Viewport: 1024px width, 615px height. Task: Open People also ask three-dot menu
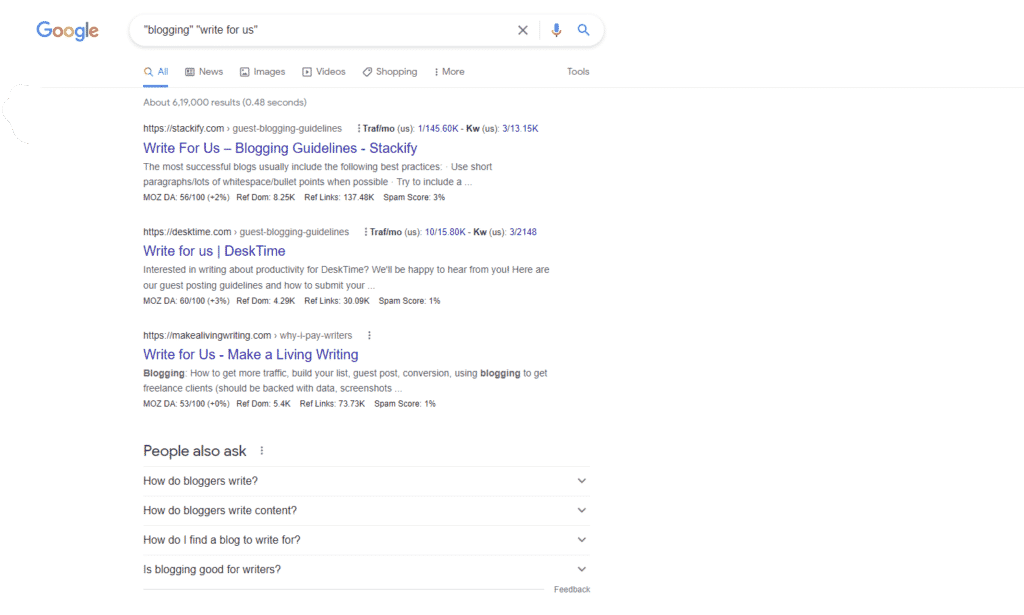point(262,450)
